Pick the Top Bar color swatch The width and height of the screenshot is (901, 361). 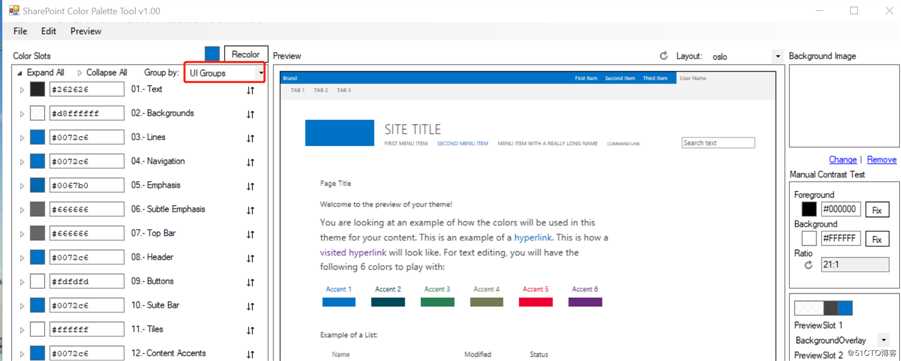point(37,233)
